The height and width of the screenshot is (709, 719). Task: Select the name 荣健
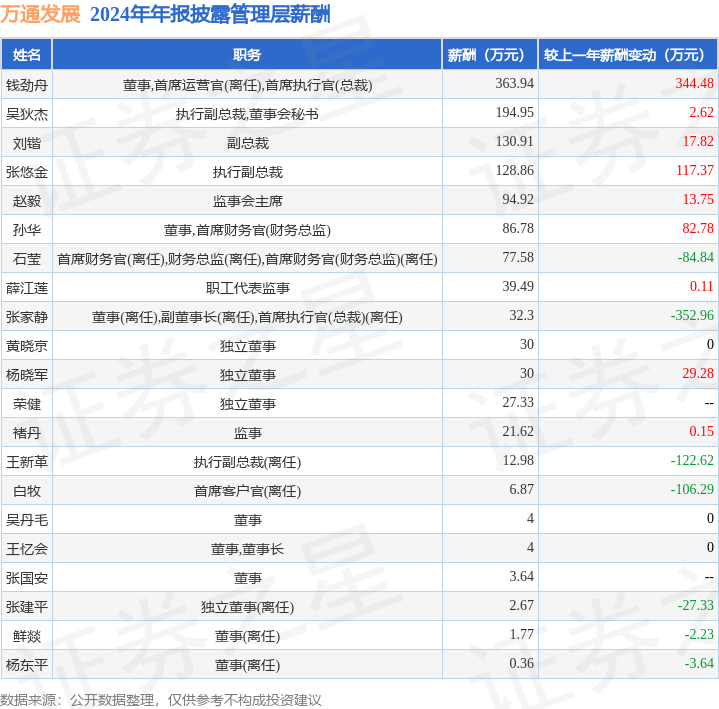click(x=27, y=404)
